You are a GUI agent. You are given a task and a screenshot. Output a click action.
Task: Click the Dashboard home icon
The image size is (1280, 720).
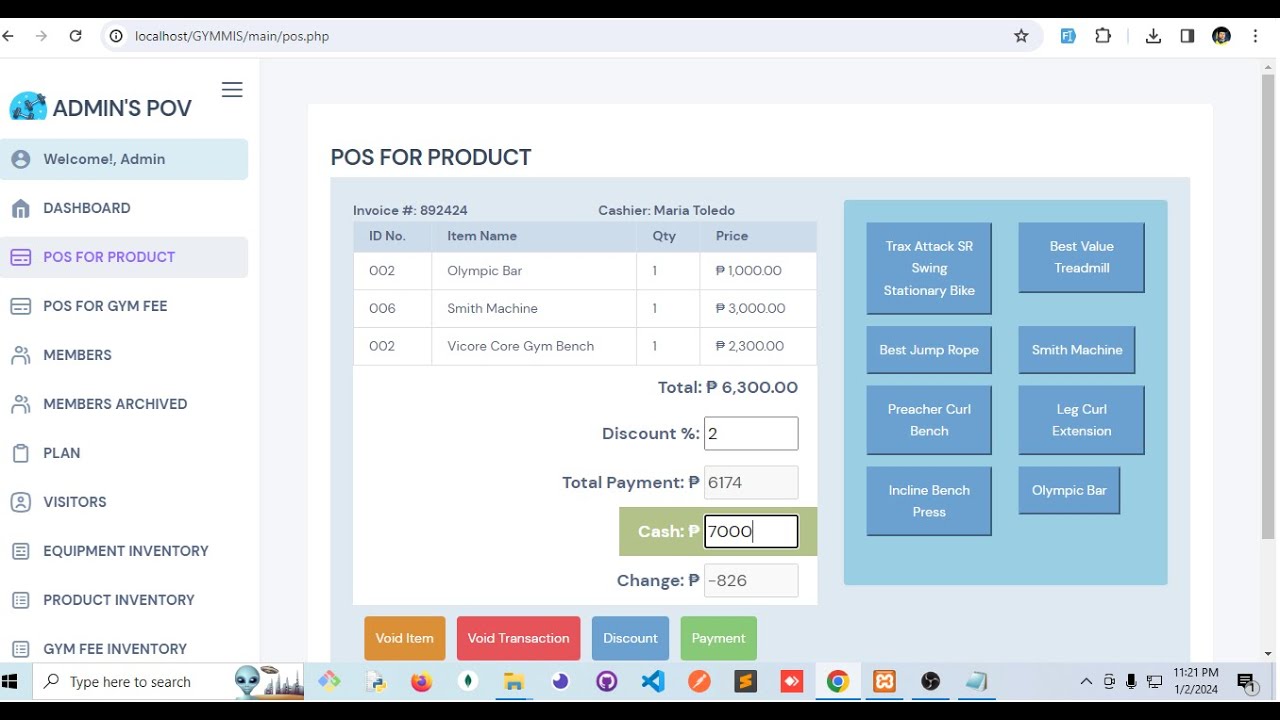tap(20, 208)
